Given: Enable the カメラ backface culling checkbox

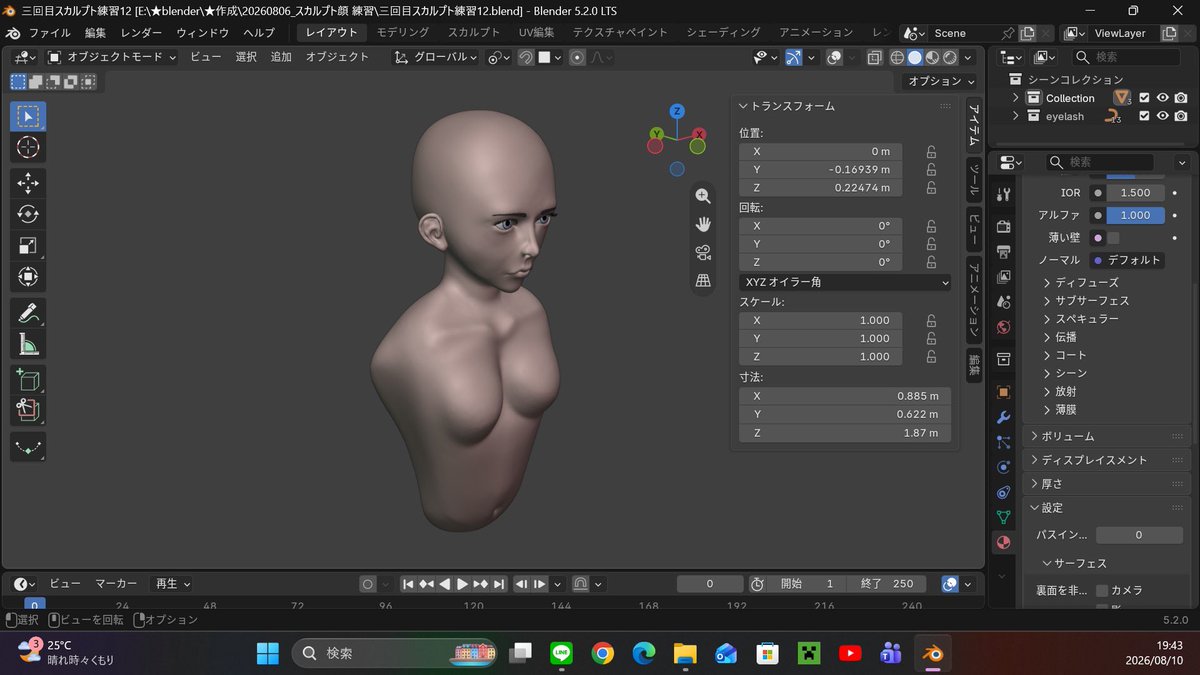Looking at the screenshot, I should tap(1102, 591).
